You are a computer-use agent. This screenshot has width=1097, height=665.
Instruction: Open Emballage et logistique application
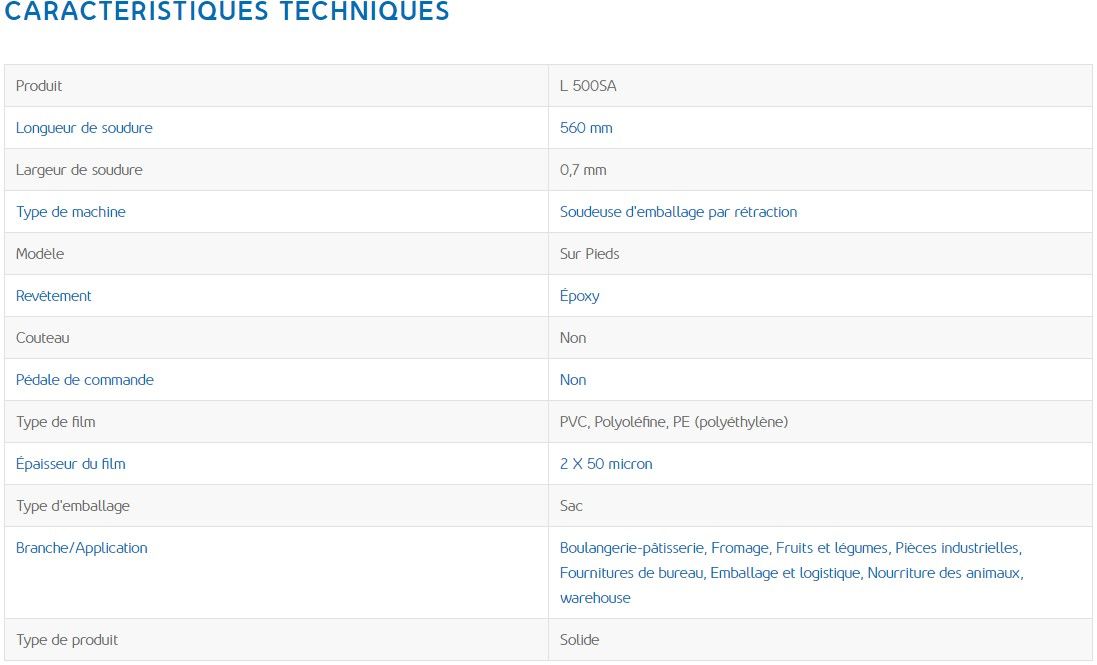785,573
